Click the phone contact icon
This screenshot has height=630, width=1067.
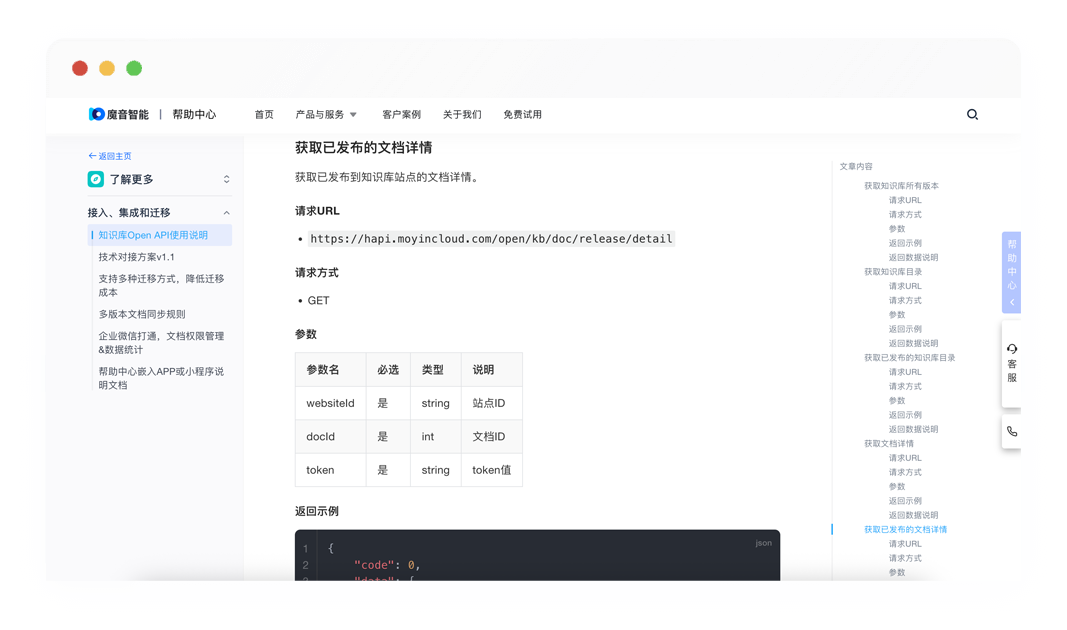[x=1012, y=431]
